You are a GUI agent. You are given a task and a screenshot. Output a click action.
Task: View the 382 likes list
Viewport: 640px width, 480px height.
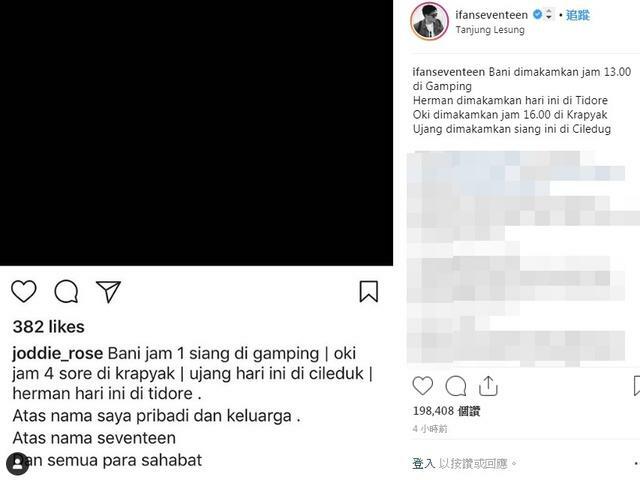click(x=48, y=327)
